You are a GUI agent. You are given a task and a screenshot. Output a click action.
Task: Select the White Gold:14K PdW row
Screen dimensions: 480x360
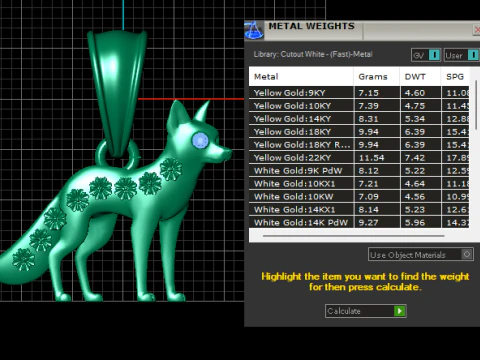359,222
